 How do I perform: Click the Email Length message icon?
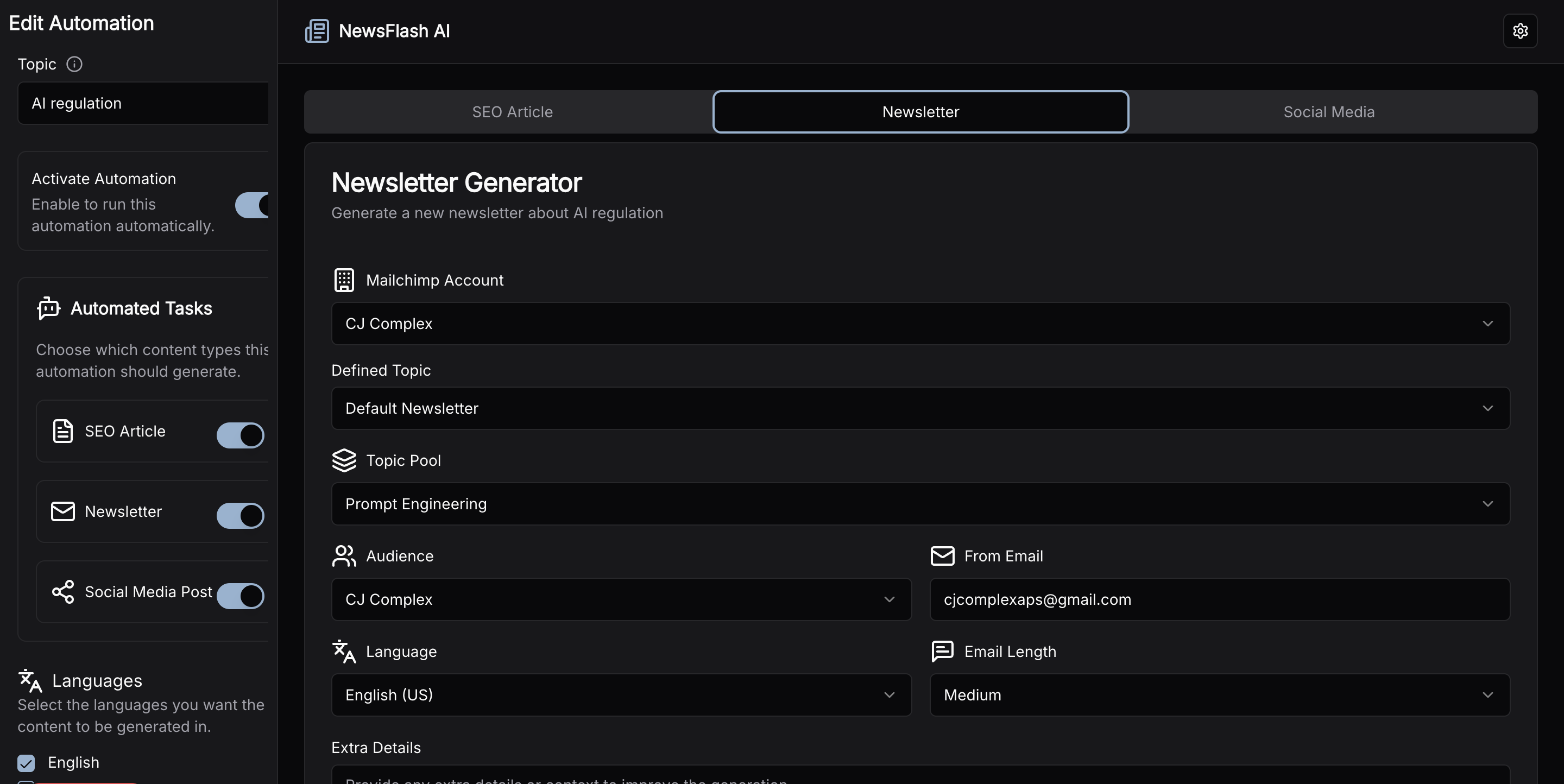[x=942, y=651]
